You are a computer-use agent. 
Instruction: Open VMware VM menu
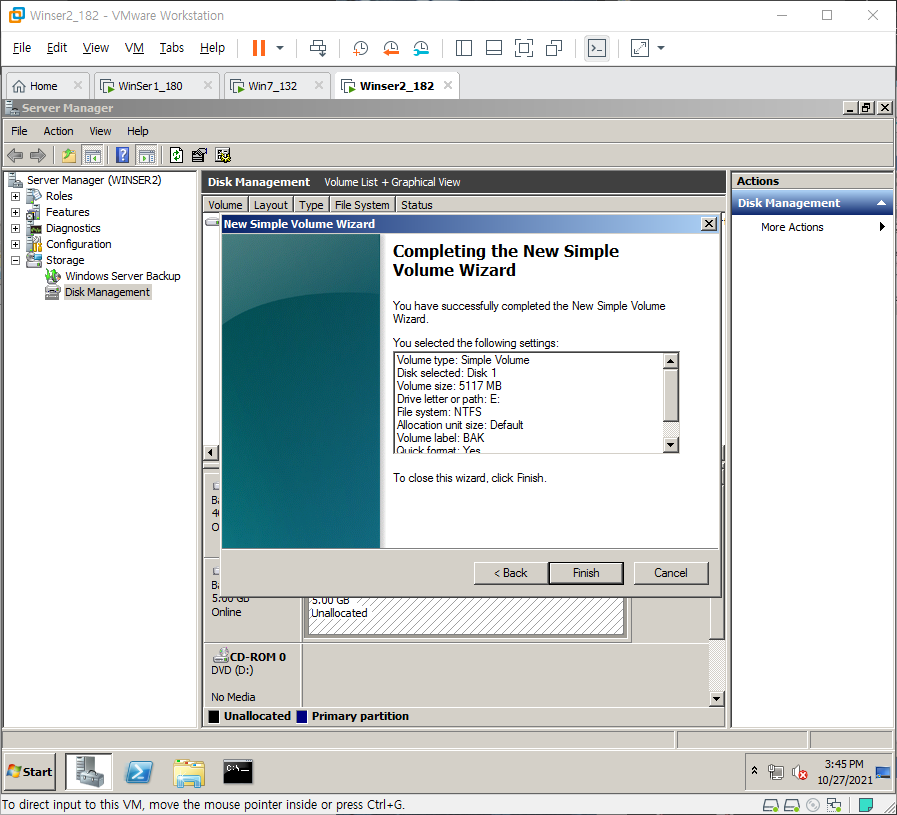[134, 47]
